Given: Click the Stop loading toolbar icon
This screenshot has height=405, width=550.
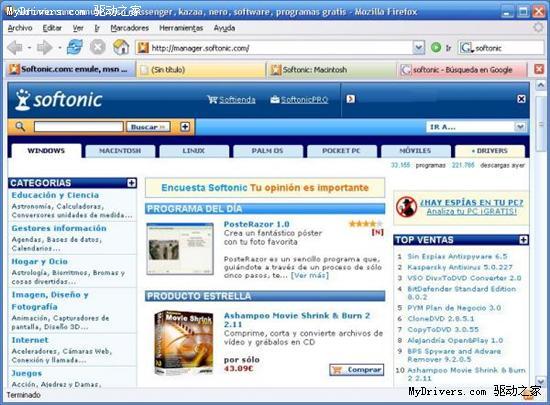Looking at the screenshot, I should coord(98,47).
